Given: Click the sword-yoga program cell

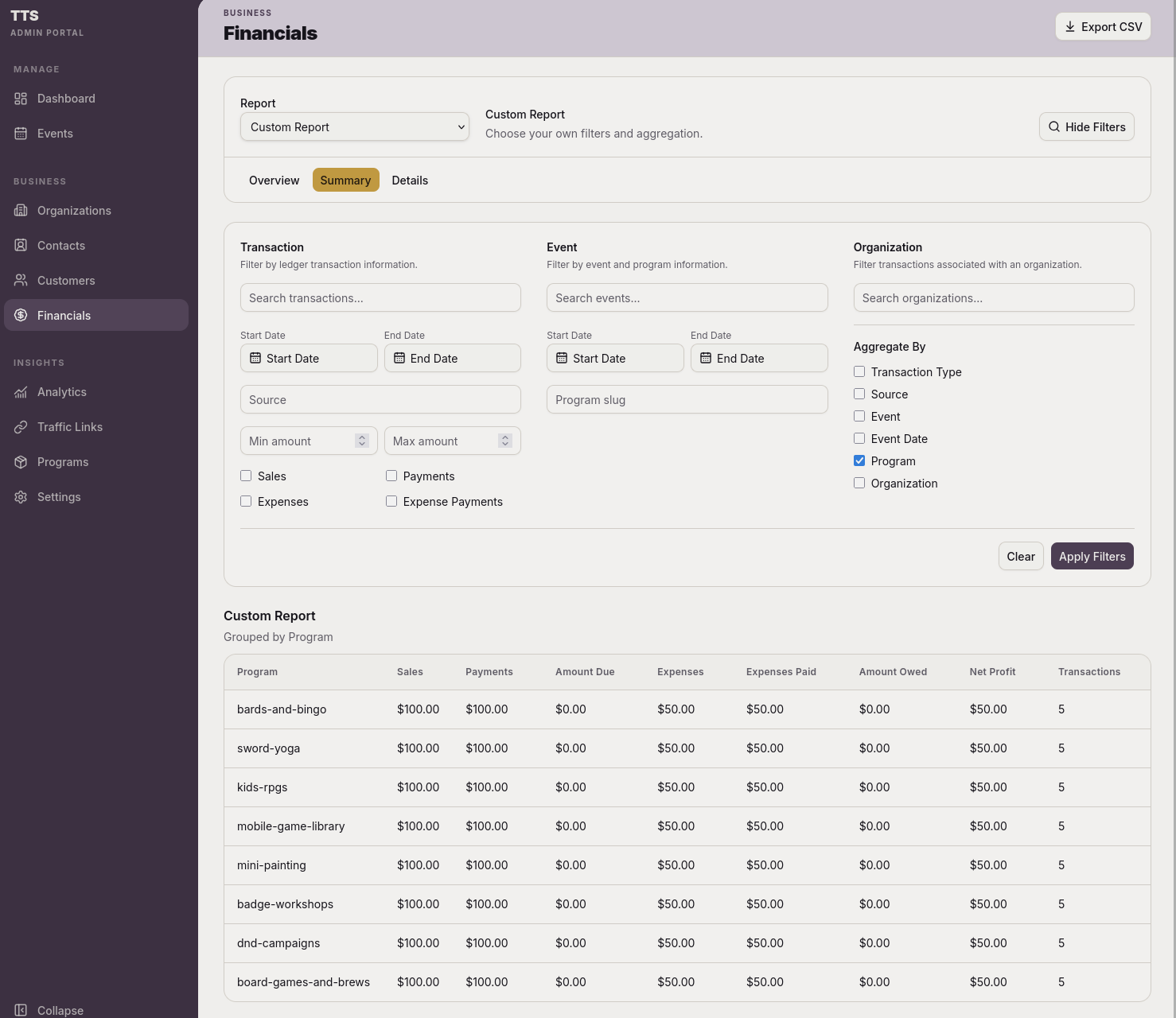Looking at the screenshot, I should 269,748.
